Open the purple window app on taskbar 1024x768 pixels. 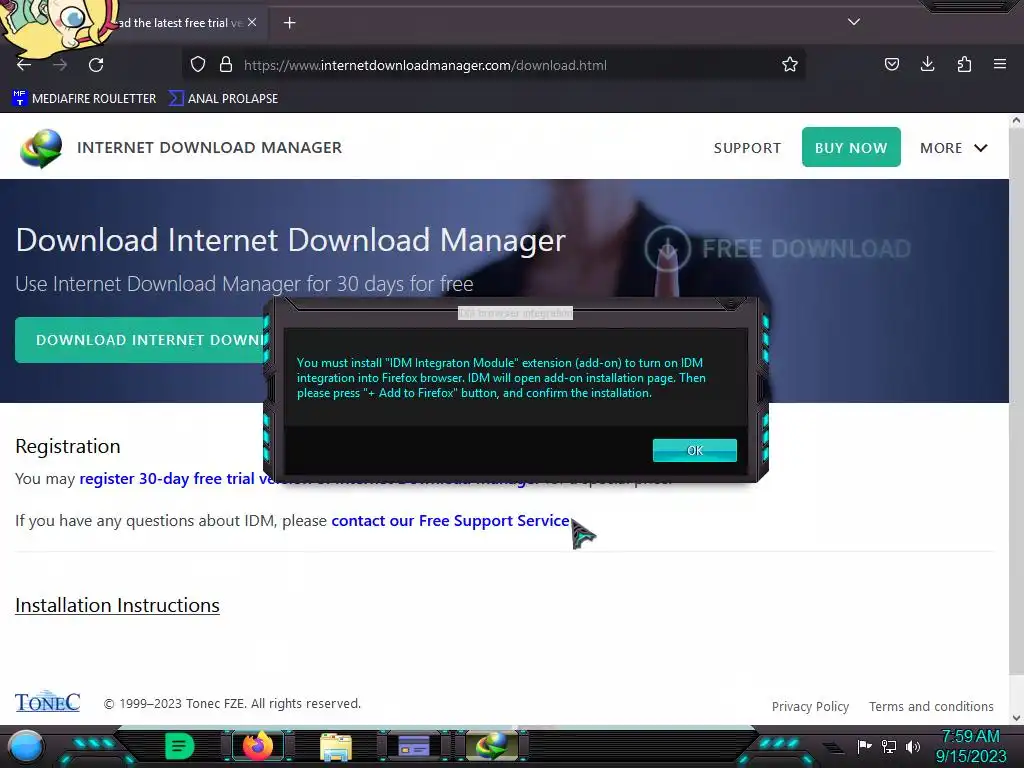(413, 746)
